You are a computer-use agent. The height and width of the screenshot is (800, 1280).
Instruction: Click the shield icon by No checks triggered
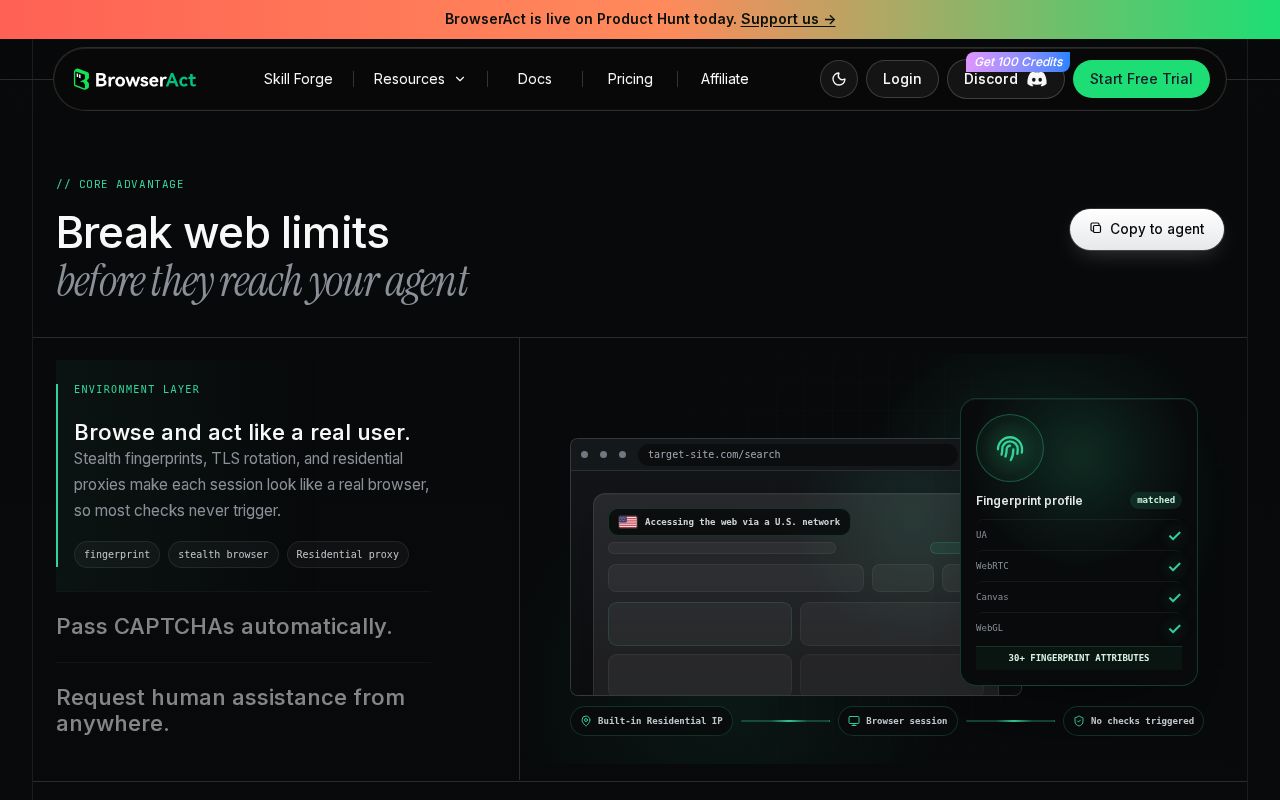pos(1079,721)
